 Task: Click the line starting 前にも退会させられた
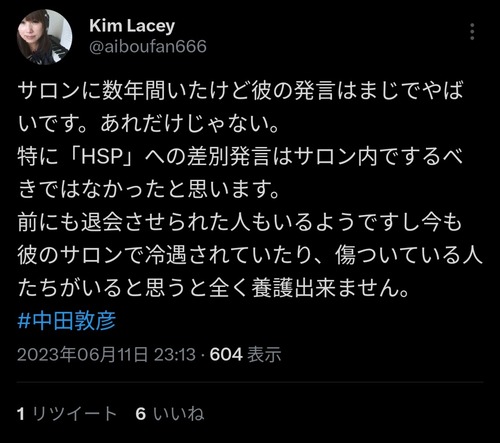coord(240,222)
